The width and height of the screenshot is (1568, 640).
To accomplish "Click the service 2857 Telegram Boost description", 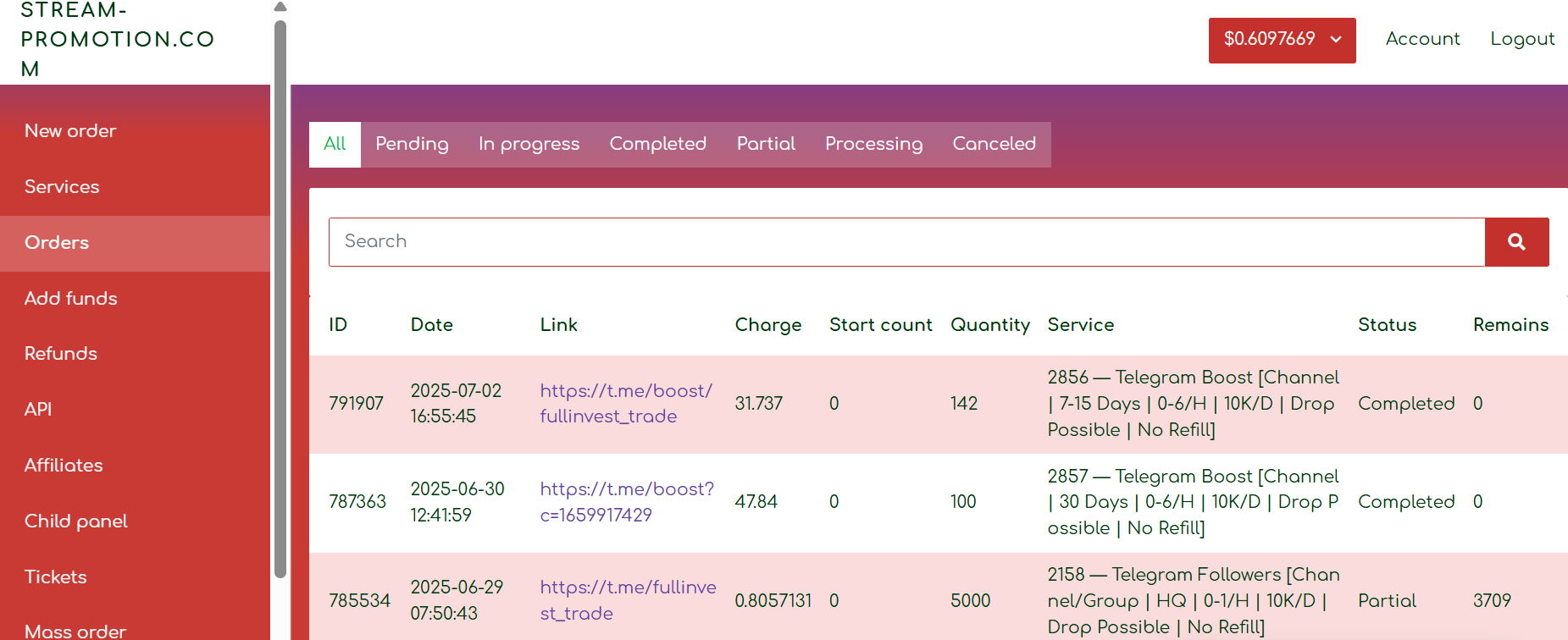I will [x=1193, y=502].
